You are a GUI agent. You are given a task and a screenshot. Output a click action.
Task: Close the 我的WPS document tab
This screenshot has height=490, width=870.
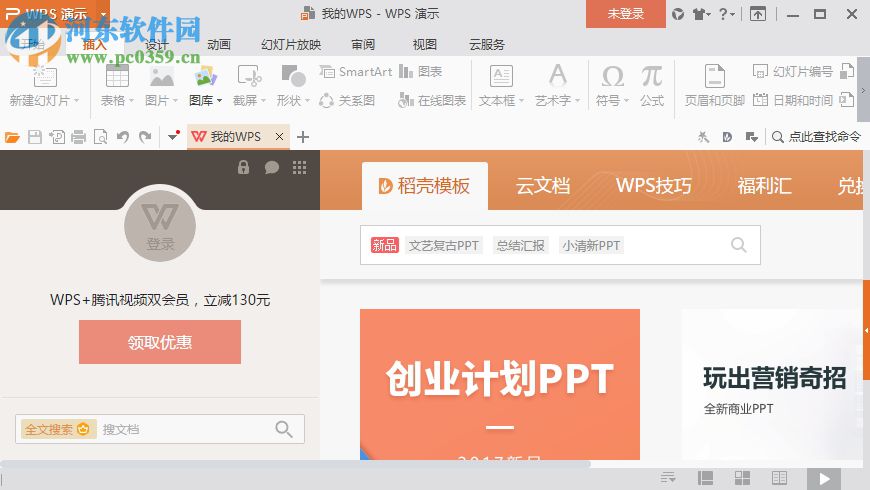[280, 137]
